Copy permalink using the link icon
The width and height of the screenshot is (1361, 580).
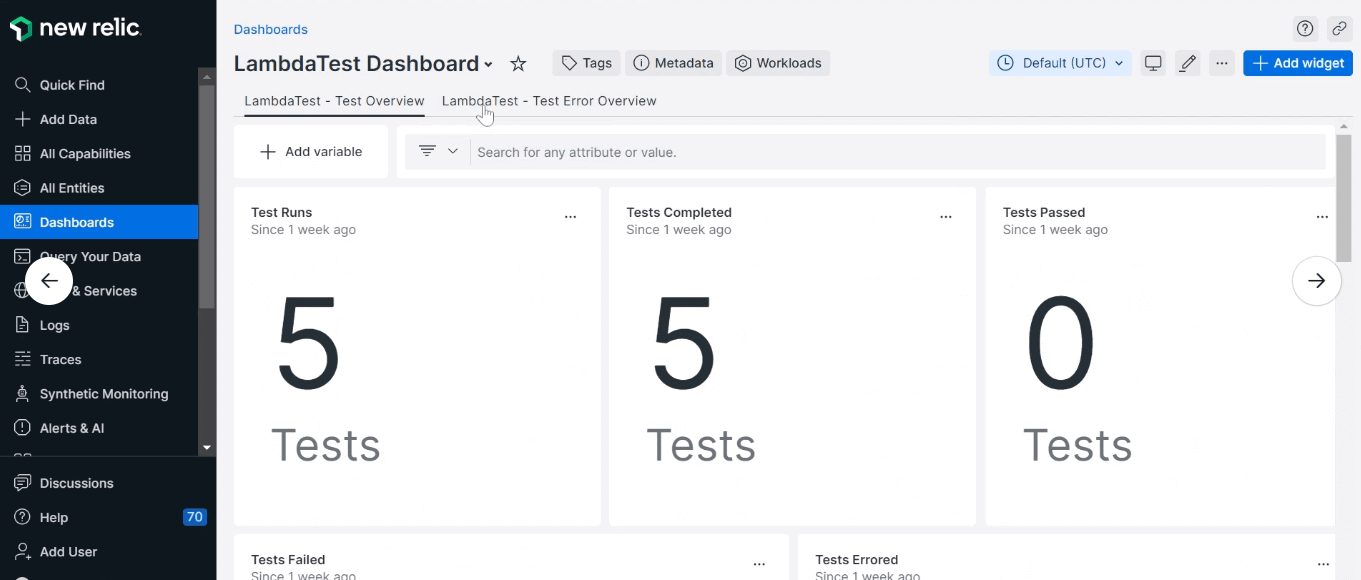(x=1340, y=28)
